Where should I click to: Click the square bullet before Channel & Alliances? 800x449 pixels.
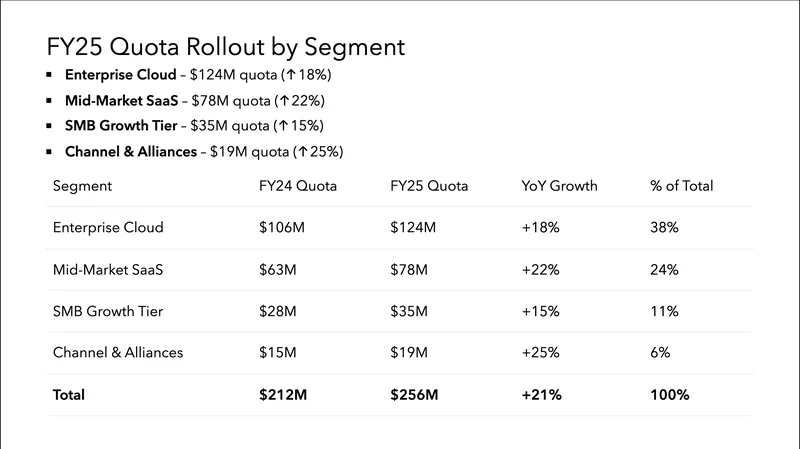(x=50, y=152)
